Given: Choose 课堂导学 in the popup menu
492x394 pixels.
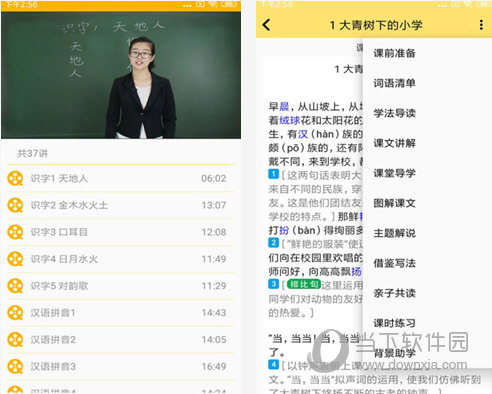Looking at the screenshot, I should (x=394, y=173).
